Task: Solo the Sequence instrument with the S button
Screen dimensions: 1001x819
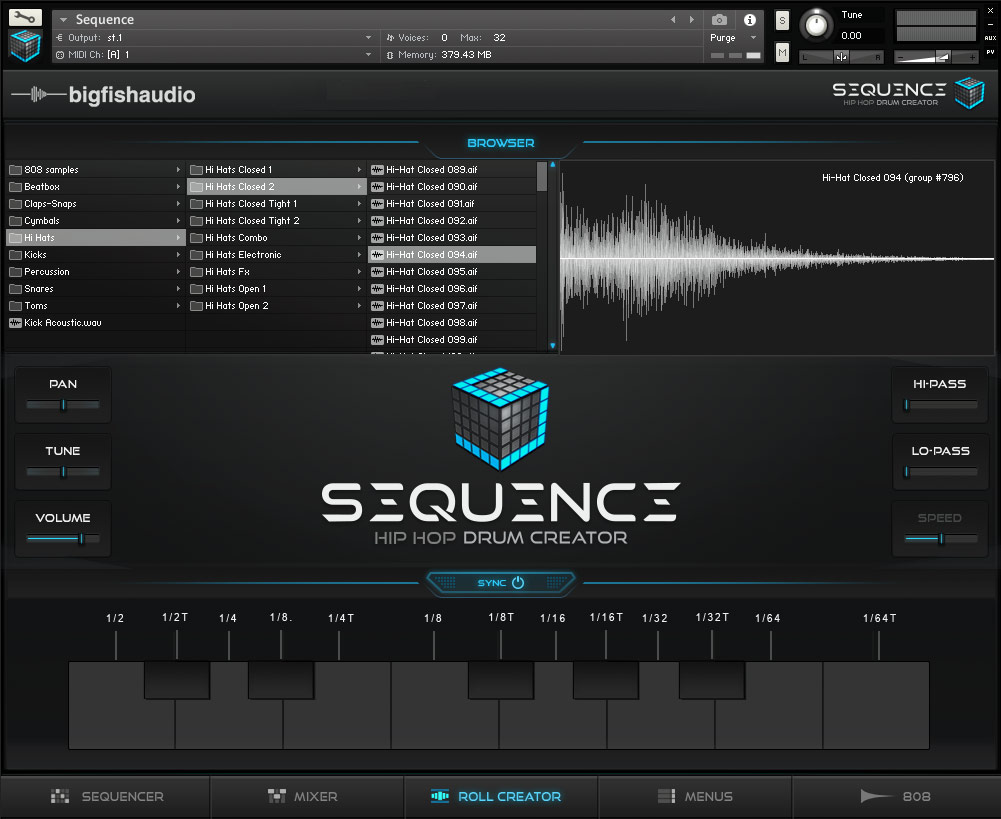Action: click(x=782, y=19)
